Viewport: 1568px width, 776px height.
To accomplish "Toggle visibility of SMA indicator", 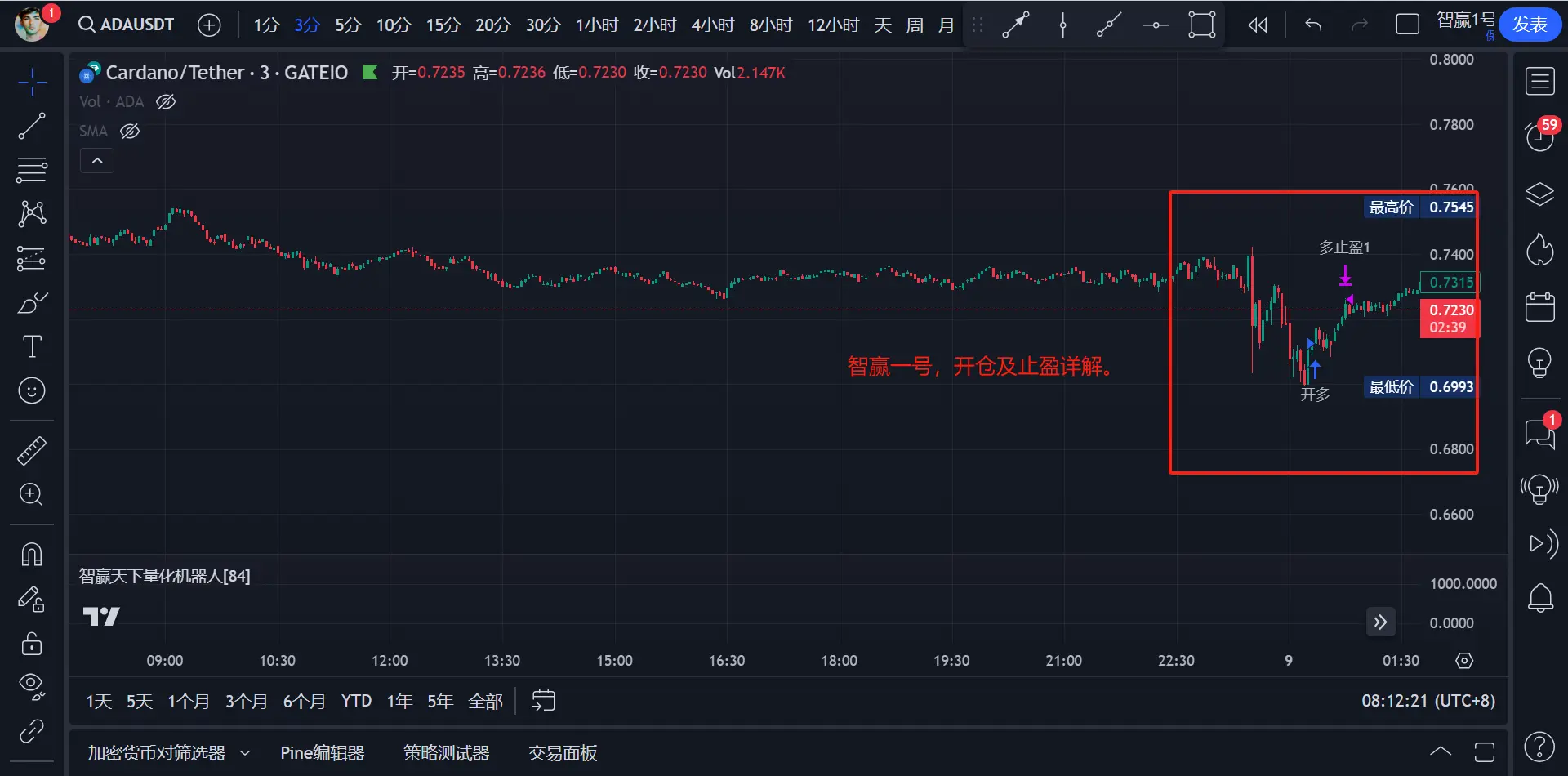I will click(130, 131).
